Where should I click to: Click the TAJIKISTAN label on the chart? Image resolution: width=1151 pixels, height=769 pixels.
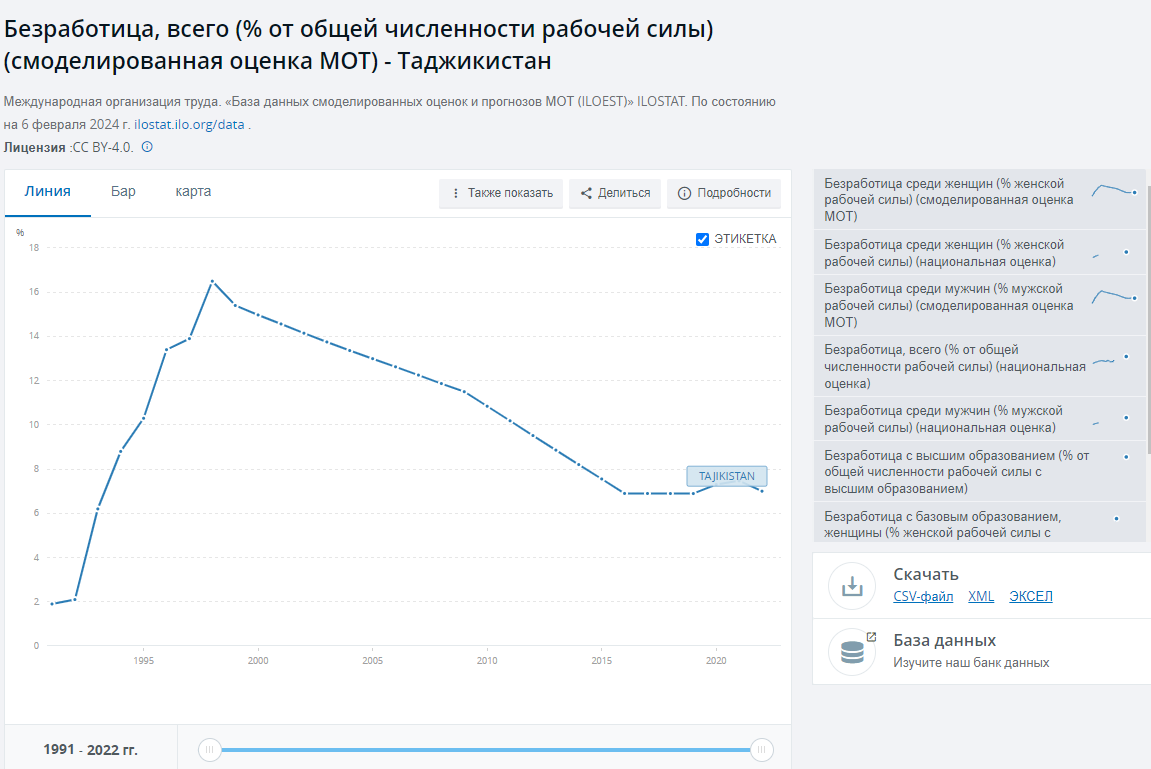pos(726,476)
